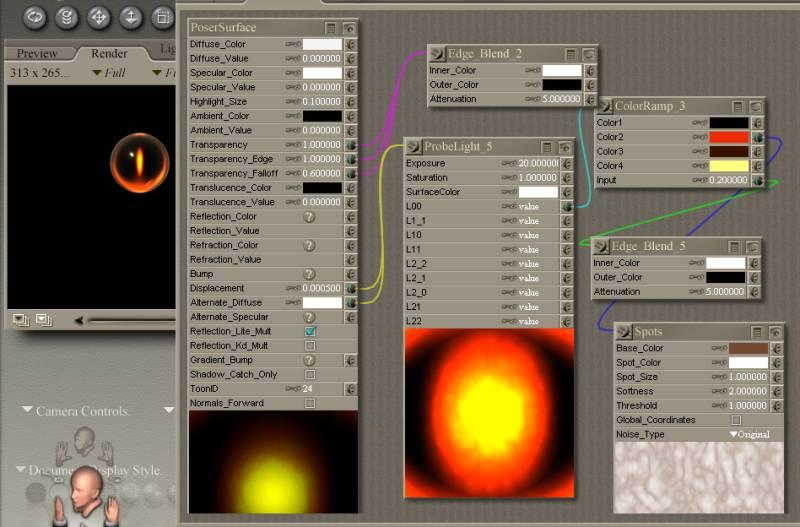Click the question mark icon for Reflection_Color
Screen dimensions: 800x527
click(x=309, y=216)
